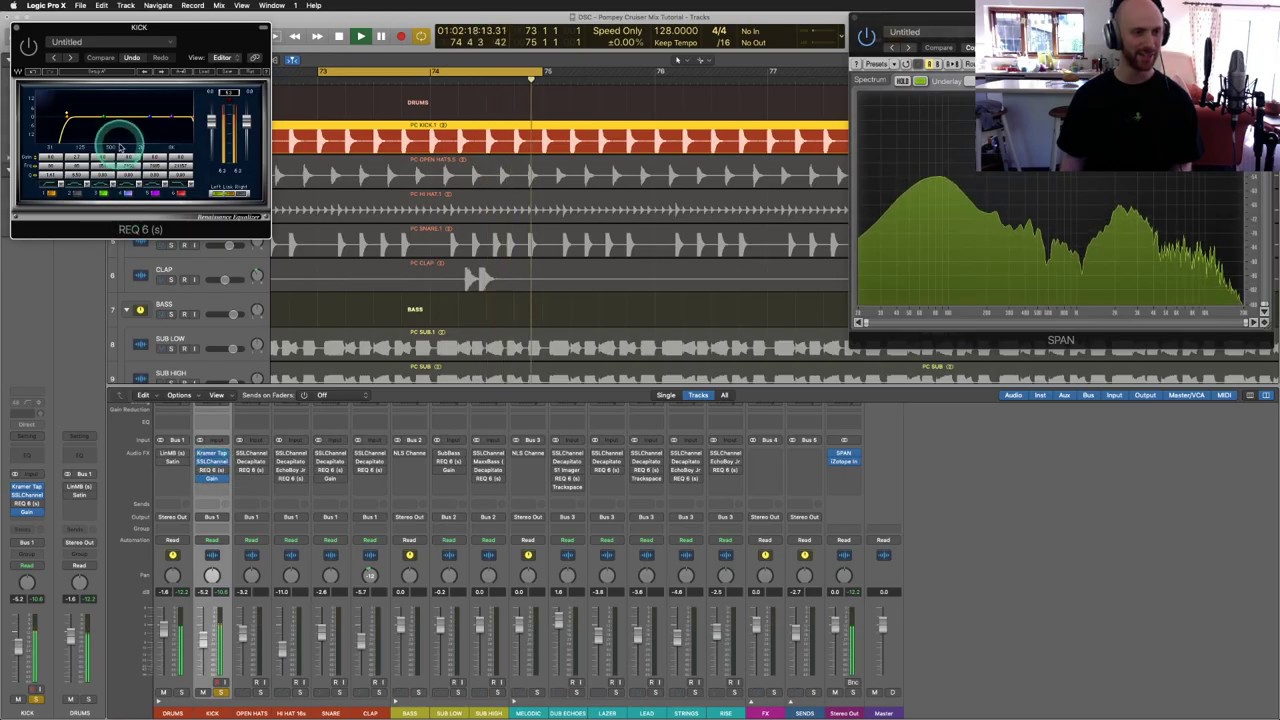Go to the previous preset in REQ 6

tap(54, 58)
